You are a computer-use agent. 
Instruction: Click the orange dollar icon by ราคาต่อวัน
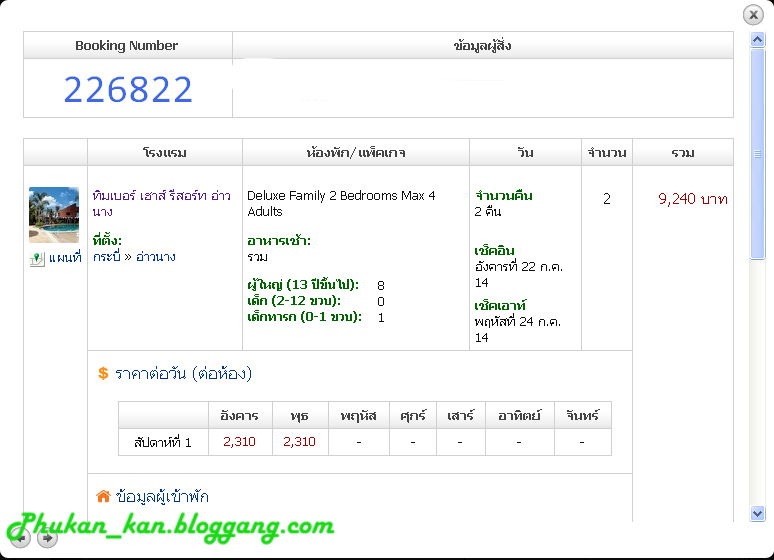coord(103,373)
